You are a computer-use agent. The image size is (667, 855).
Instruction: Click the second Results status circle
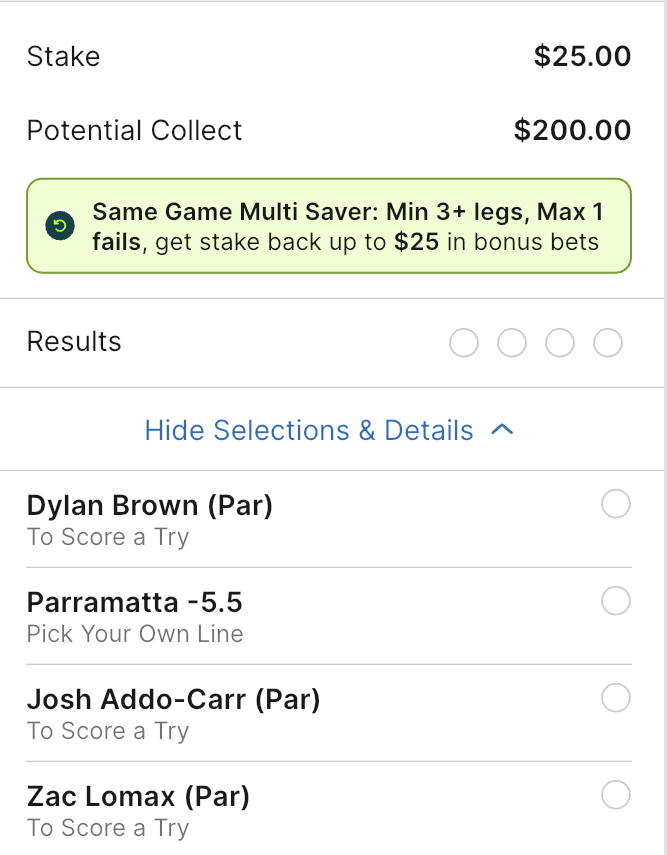[512, 343]
